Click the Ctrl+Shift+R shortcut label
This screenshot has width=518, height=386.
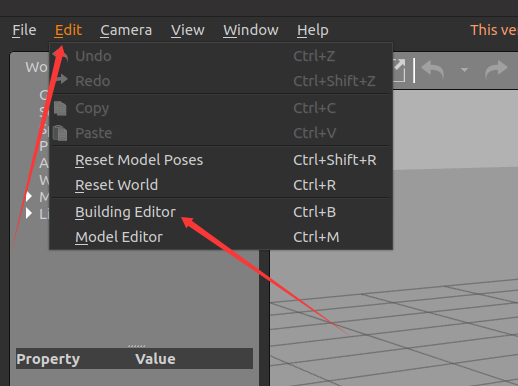[335, 160]
